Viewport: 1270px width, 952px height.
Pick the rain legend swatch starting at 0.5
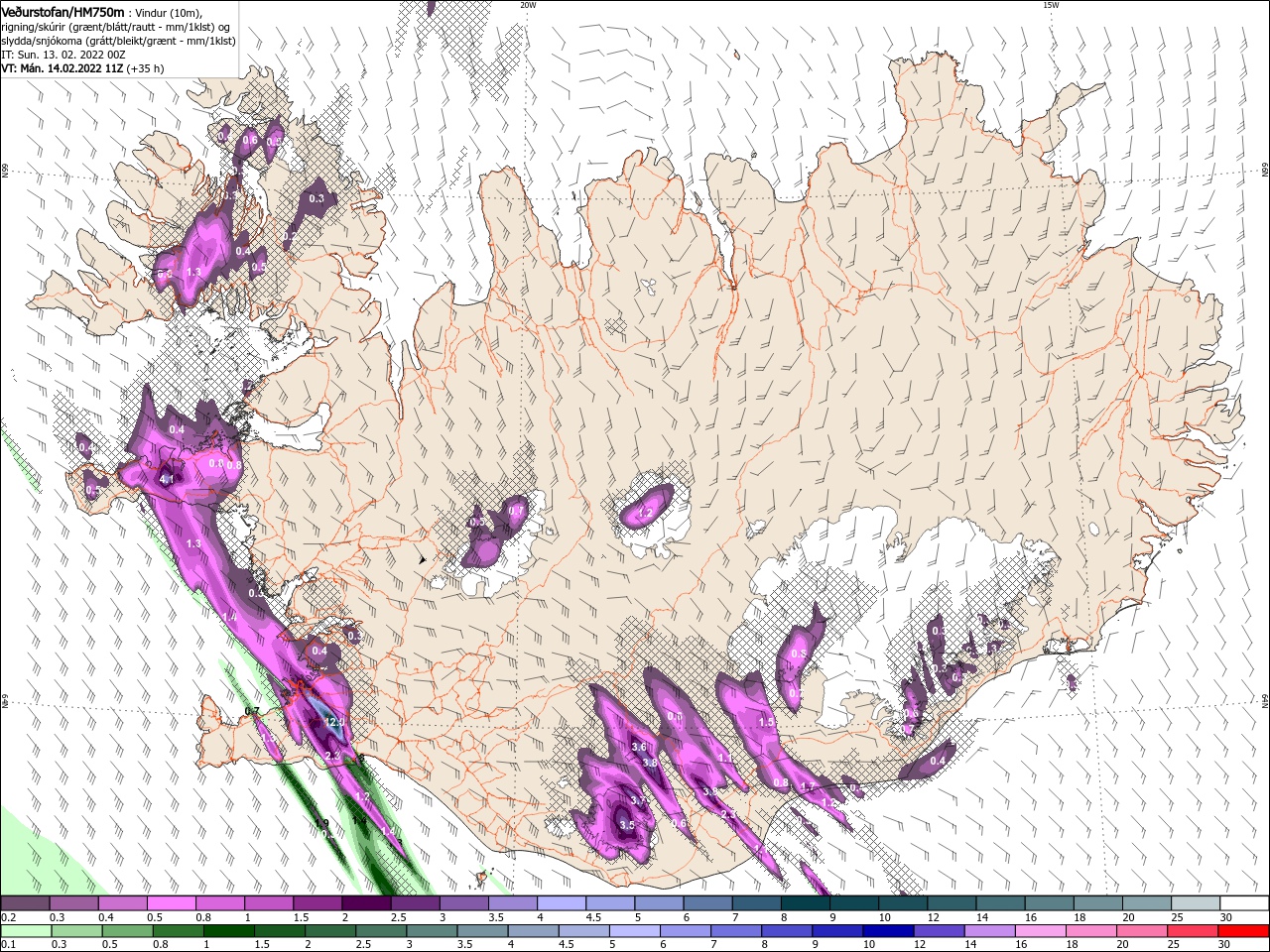(128, 931)
